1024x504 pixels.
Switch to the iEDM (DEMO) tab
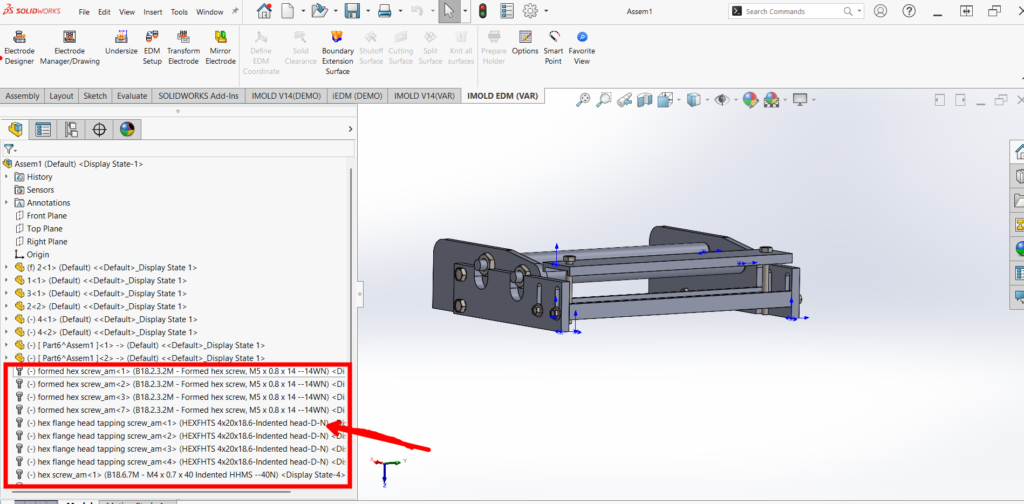pyautogui.click(x=358, y=96)
